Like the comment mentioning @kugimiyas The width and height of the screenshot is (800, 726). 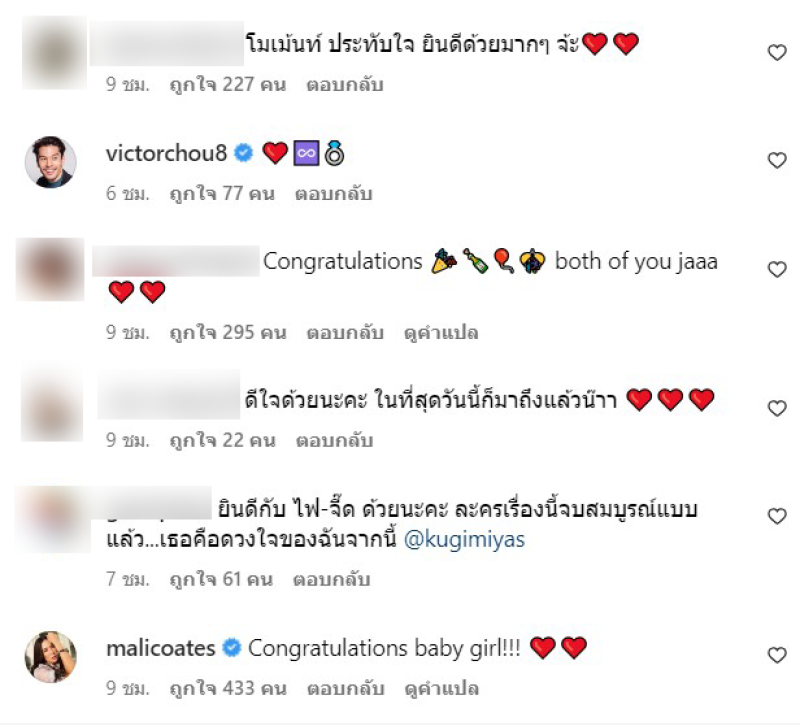pos(777,516)
